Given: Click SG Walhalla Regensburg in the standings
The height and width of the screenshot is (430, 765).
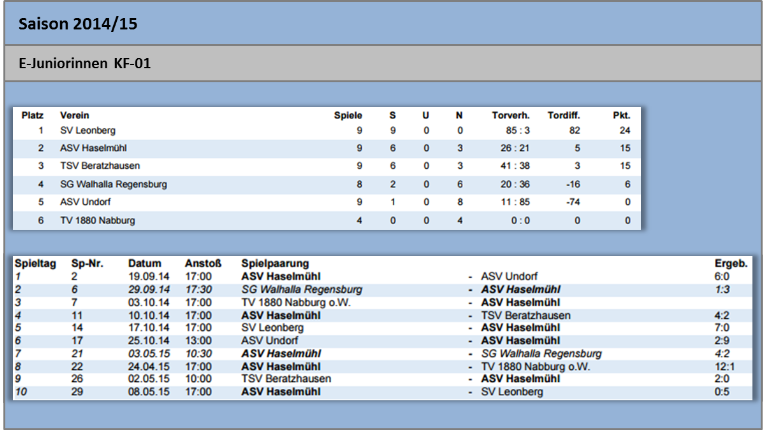Looking at the screenshot, I should point(113,184).
